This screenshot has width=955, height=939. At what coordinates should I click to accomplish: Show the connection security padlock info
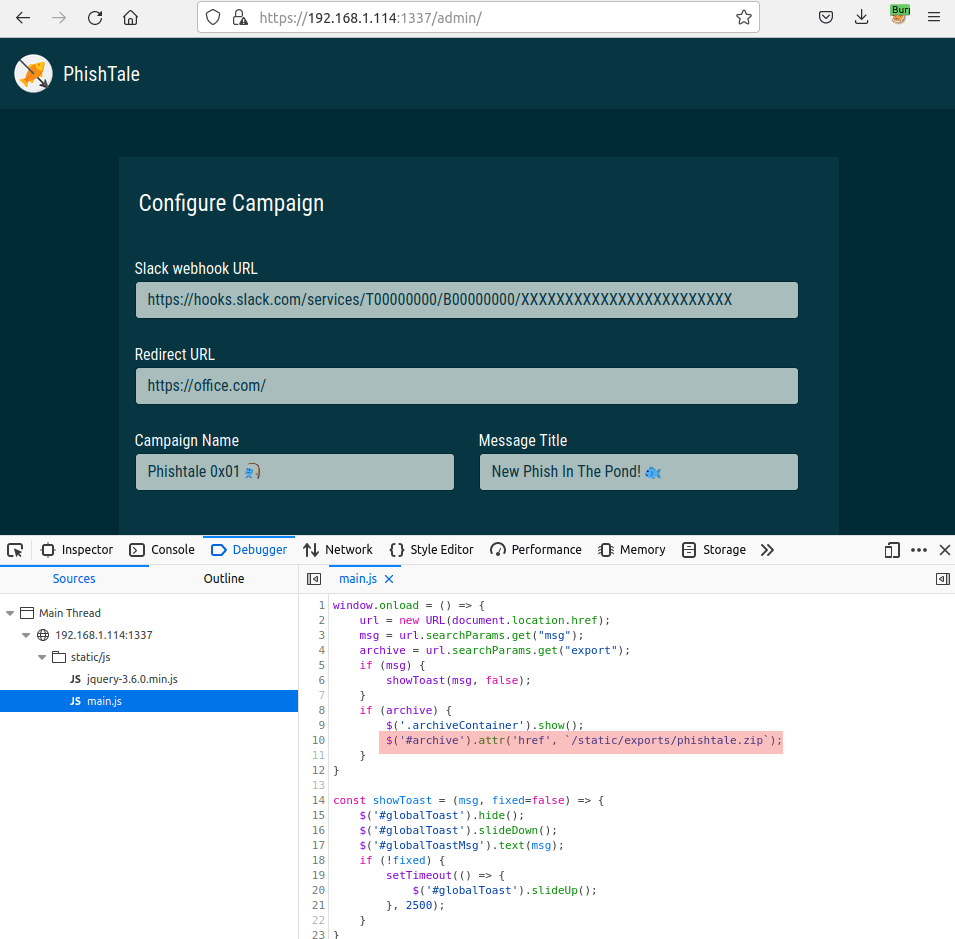(x=240, y=17)
